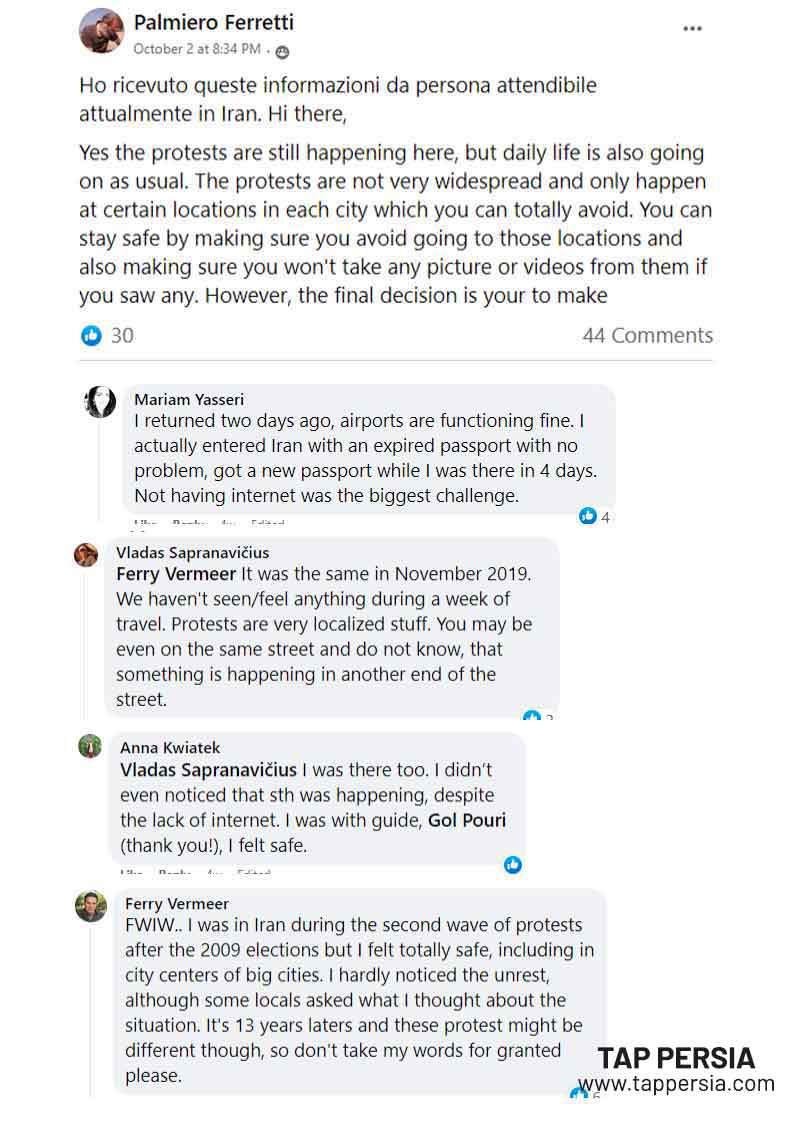Image resolution: width=800 pixels, height=1130 pixels.
Task: Click the Gol Pouri tagged name
Action: click(x=467, y=821)
